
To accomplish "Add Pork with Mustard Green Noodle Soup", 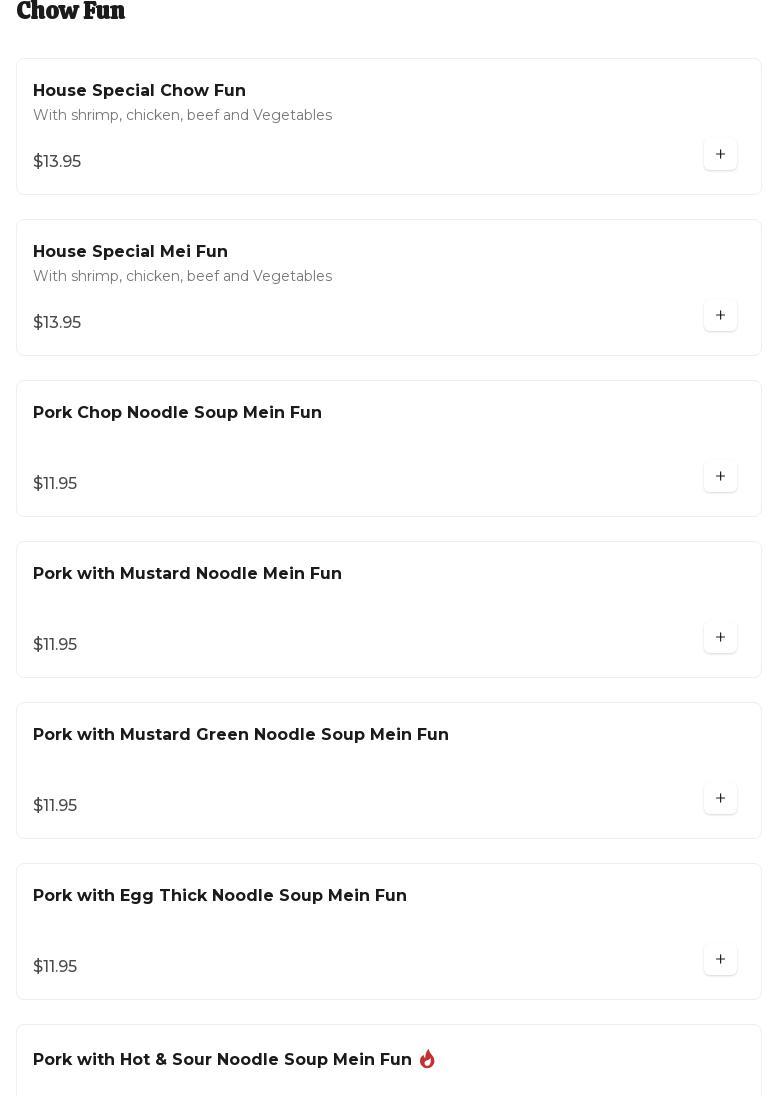I will (x=720, y=798).
